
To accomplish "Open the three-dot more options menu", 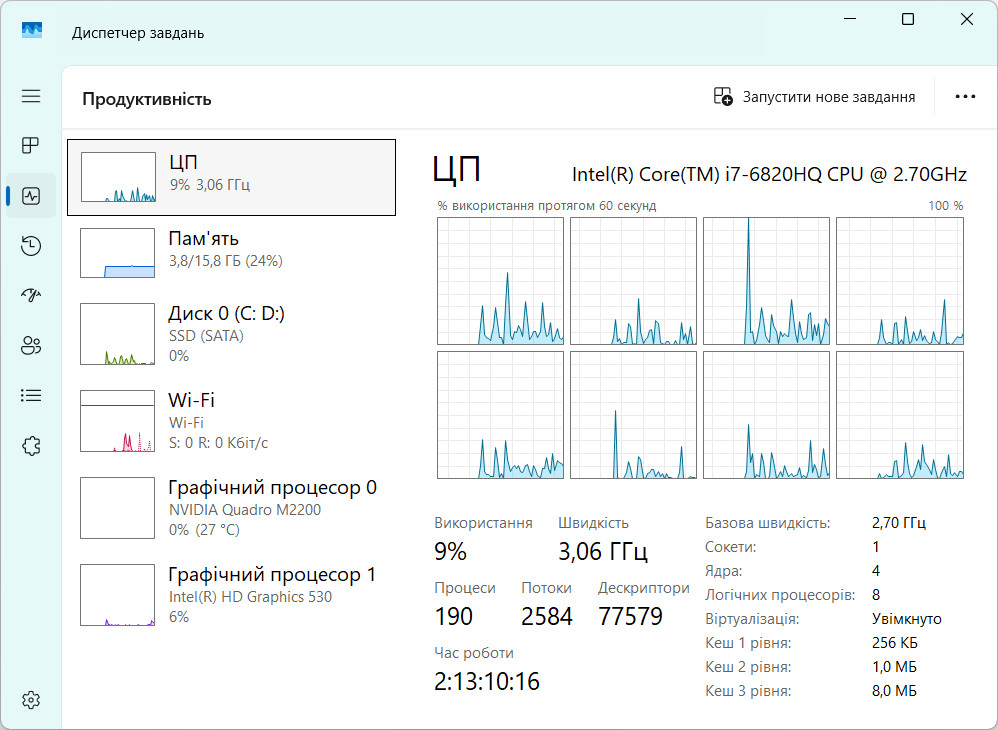I will click(965, 97).
